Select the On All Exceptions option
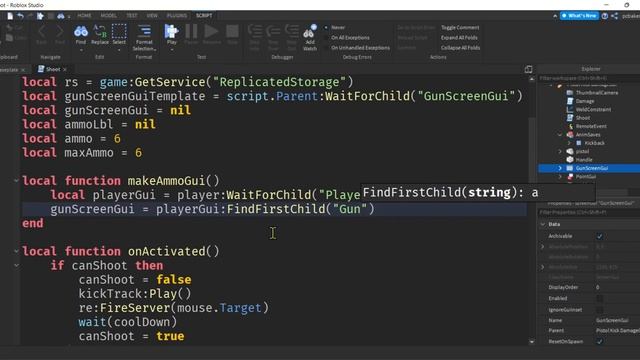The height and width of the screenshot is (360, 640). [x=347, y=38]
